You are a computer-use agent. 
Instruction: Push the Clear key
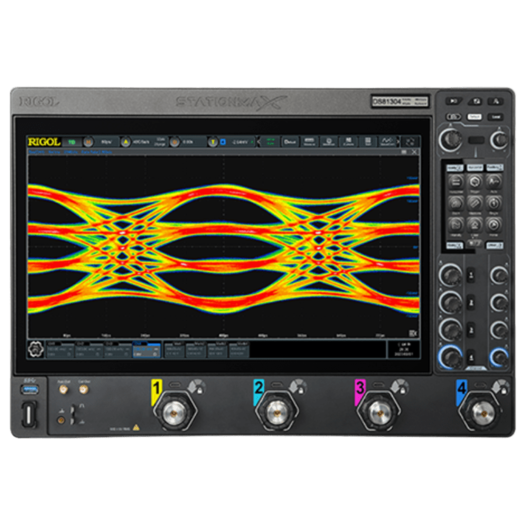pos(475,225)
